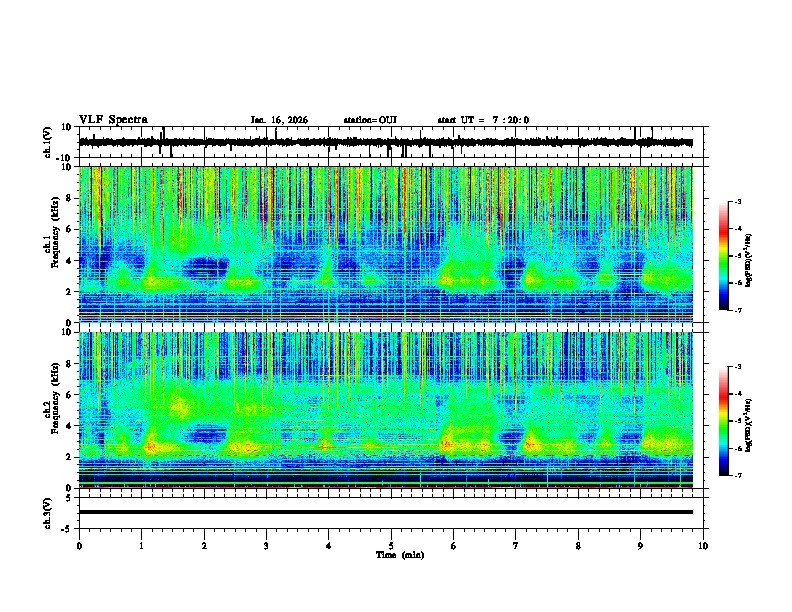The width and height of the screenshot is (792, 612).
Task: Click the "ch.3(V)" axis label
Action: [48, 513]
